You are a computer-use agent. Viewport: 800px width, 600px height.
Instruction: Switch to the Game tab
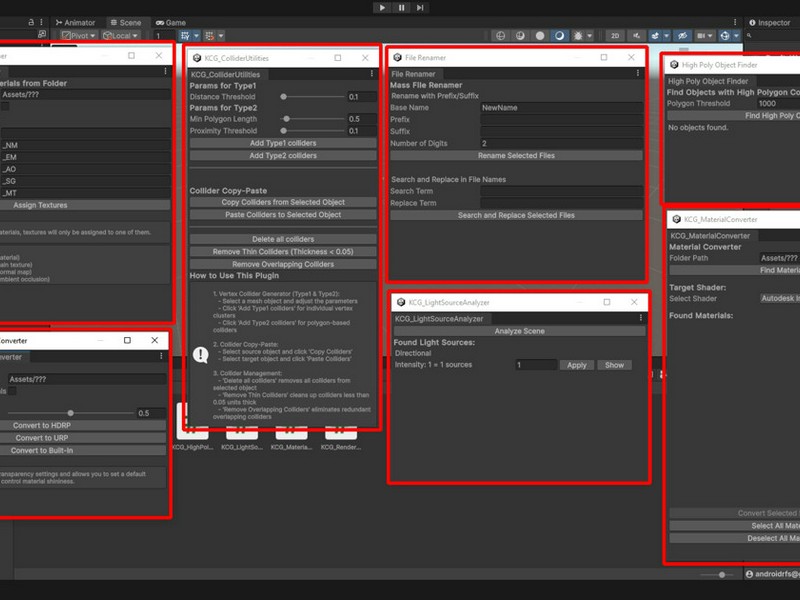[171, 22]
